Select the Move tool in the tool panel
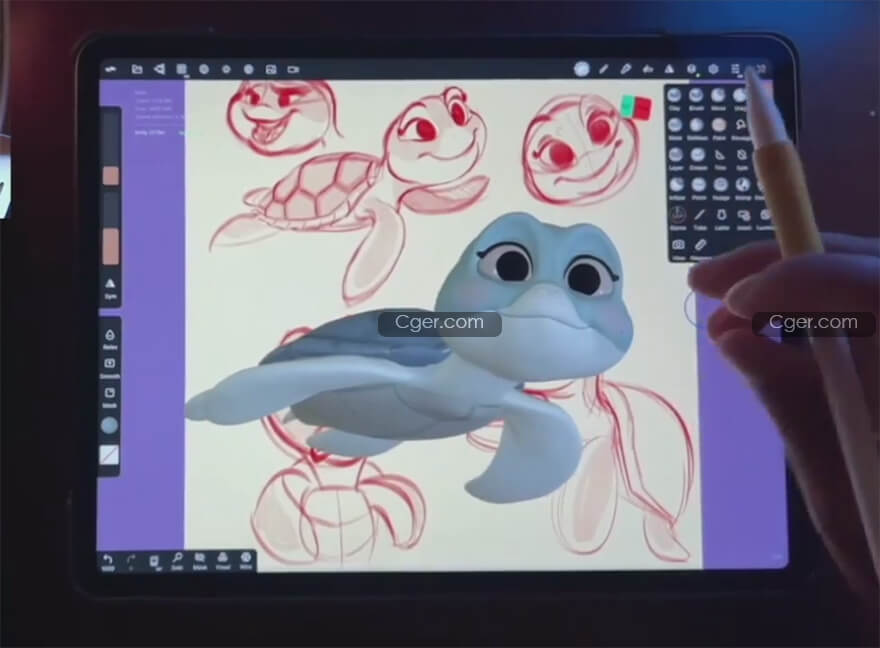Viewport: 880px width, 648px height. (x=718, y=98)
